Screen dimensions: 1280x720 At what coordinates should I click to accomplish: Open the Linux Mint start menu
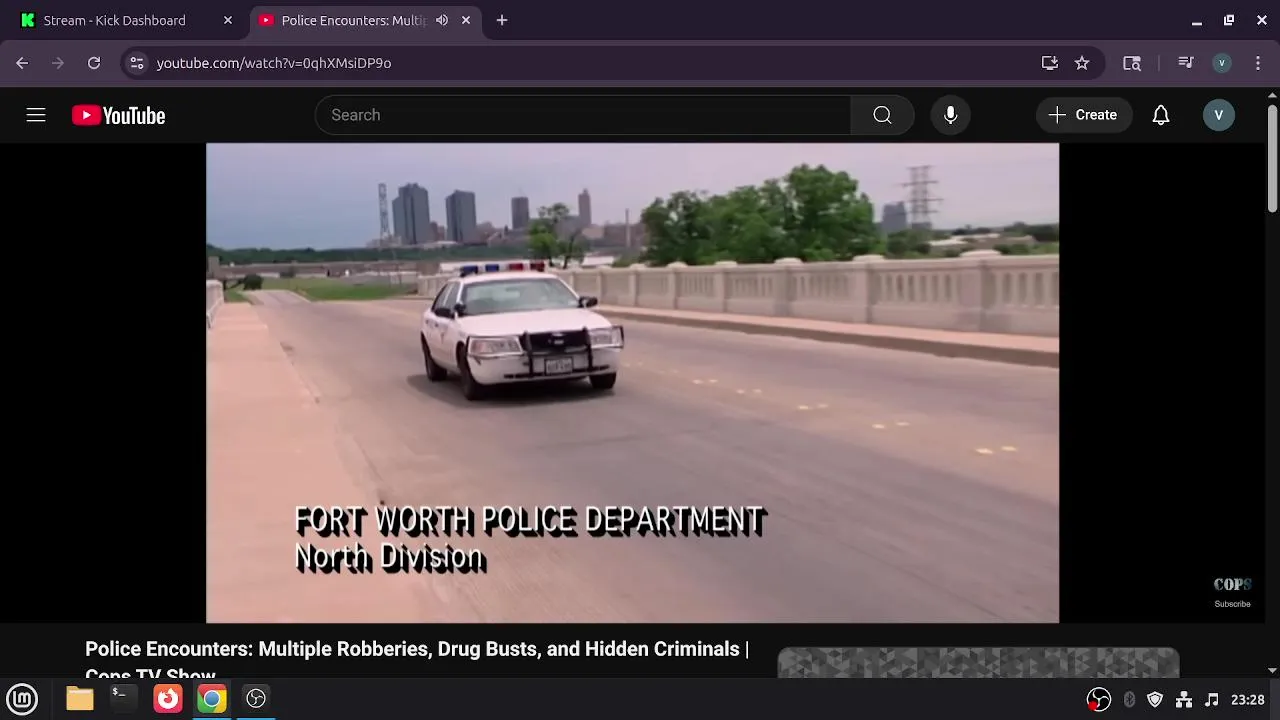pos(22,699)
